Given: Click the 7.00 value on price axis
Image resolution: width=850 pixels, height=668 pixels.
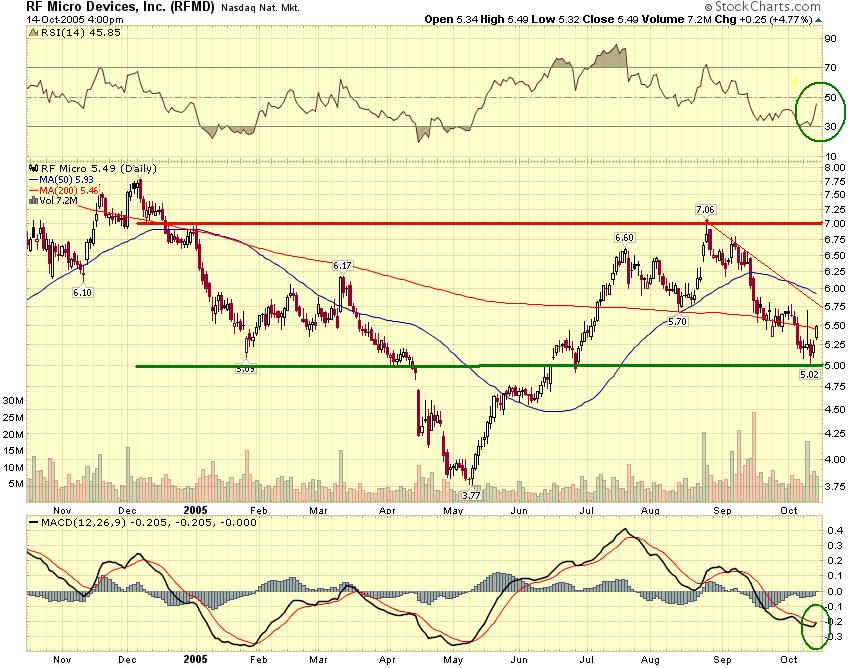Looking at the screenshot, I should pyautogui.click(x=835, y=223).
